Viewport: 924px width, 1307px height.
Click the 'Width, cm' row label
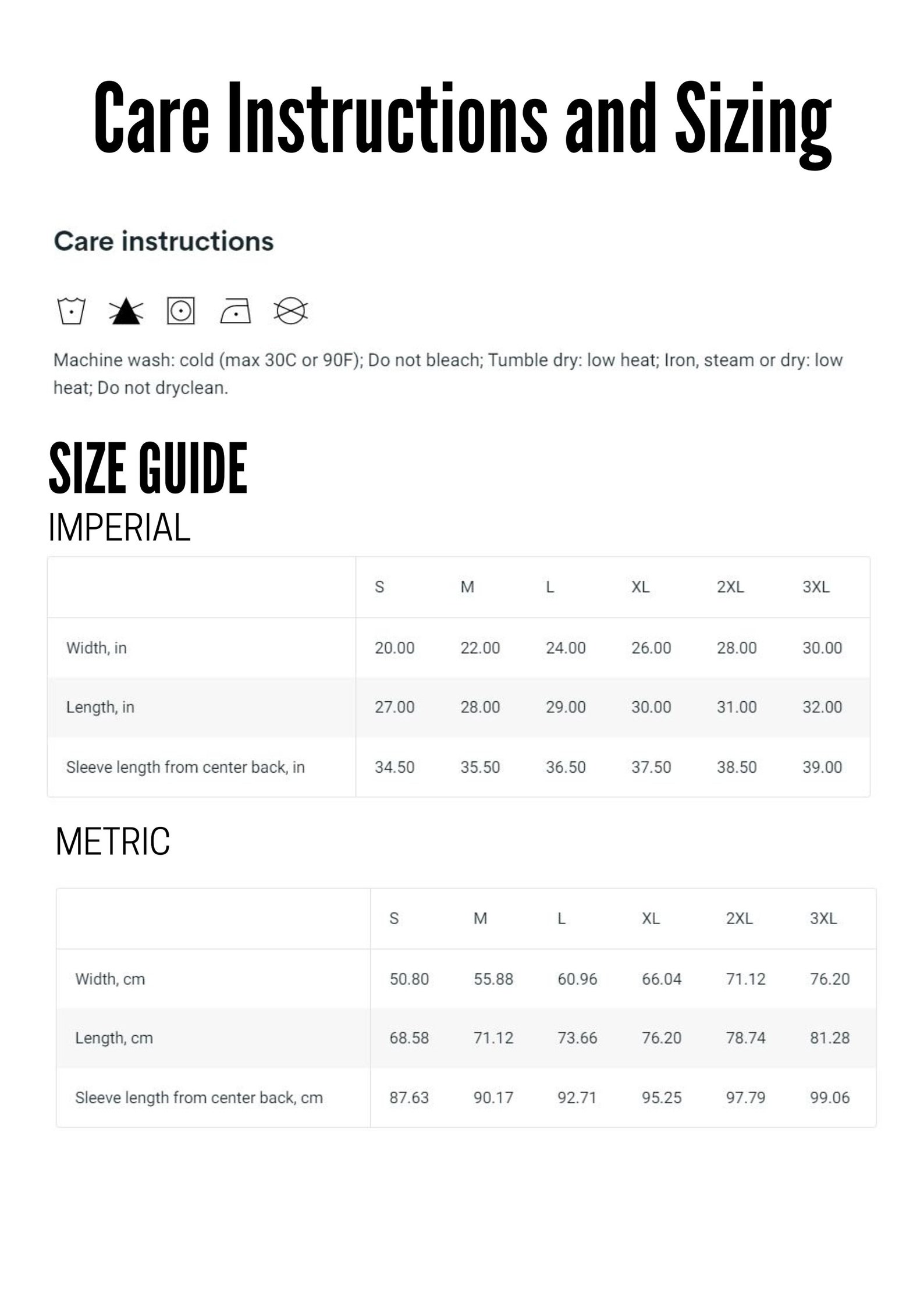point(110,979)
